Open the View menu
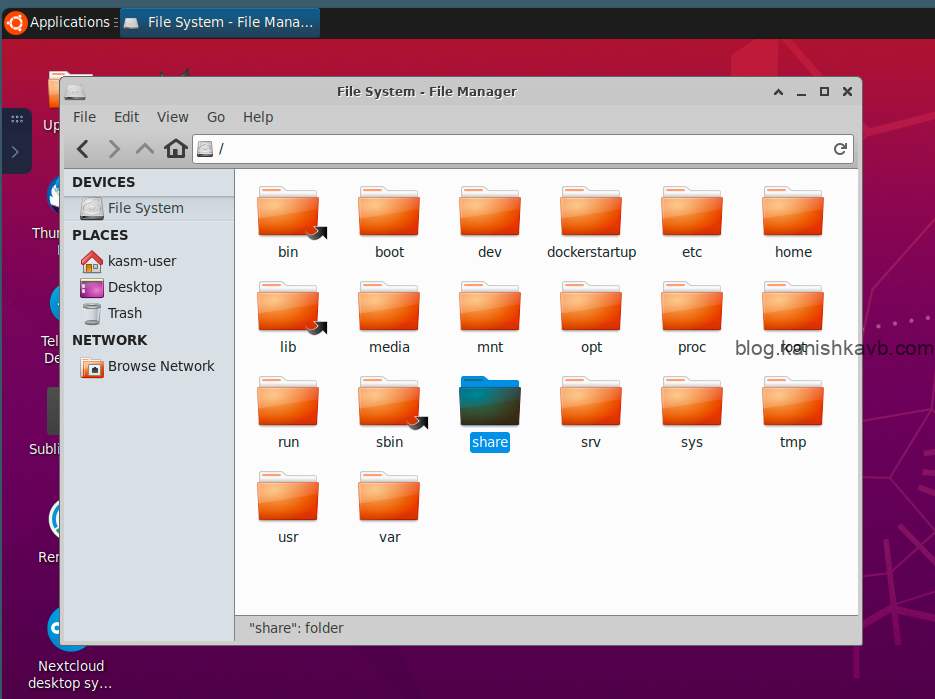935x699 pixels. point(173,117)
